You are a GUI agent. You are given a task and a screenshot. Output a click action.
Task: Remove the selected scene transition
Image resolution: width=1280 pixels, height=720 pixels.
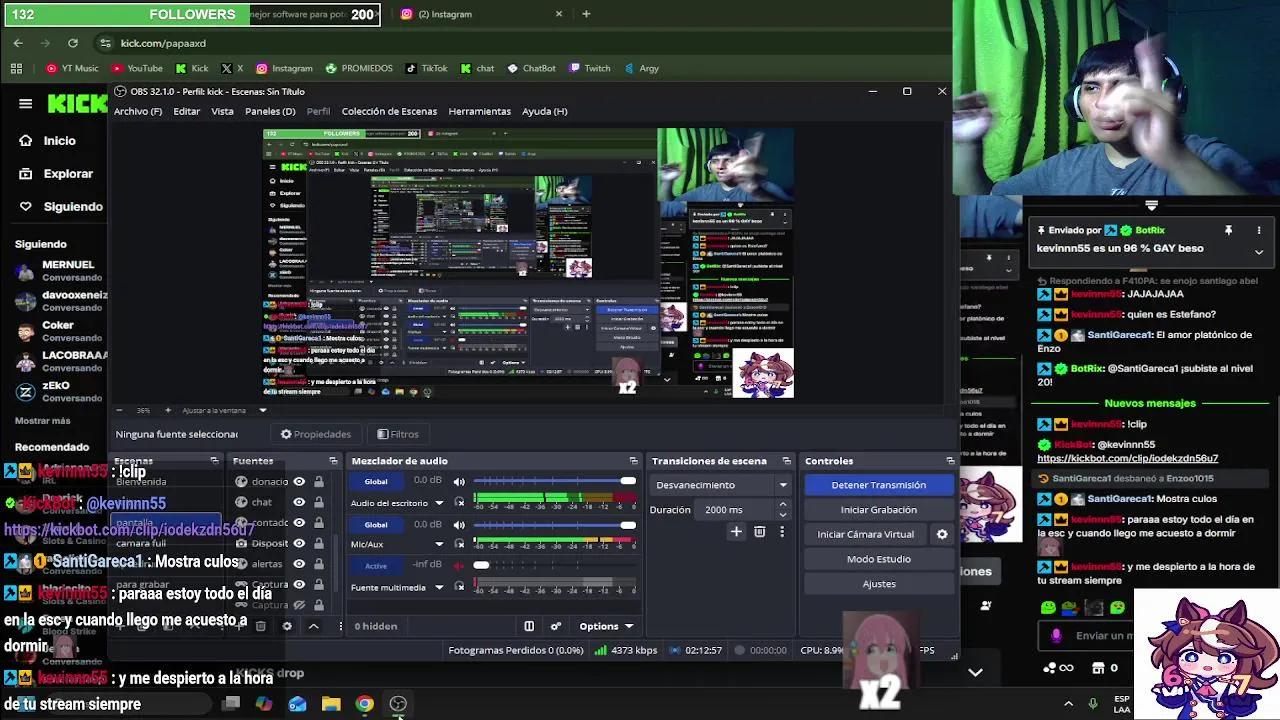[x=759, y=532]
